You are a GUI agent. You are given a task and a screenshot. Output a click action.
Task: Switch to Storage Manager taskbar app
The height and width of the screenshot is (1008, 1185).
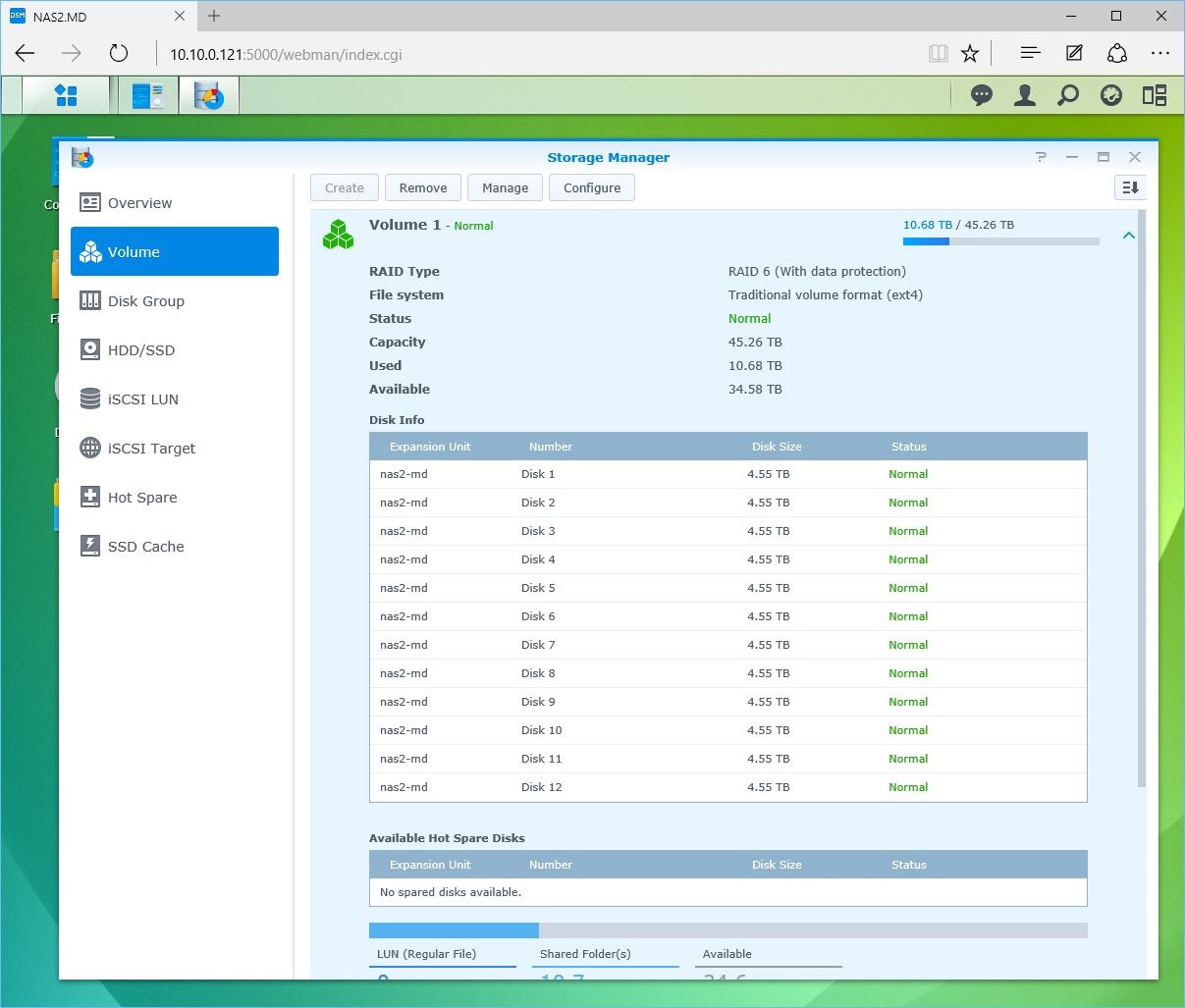pyautogui.click(x=208, y=95)
